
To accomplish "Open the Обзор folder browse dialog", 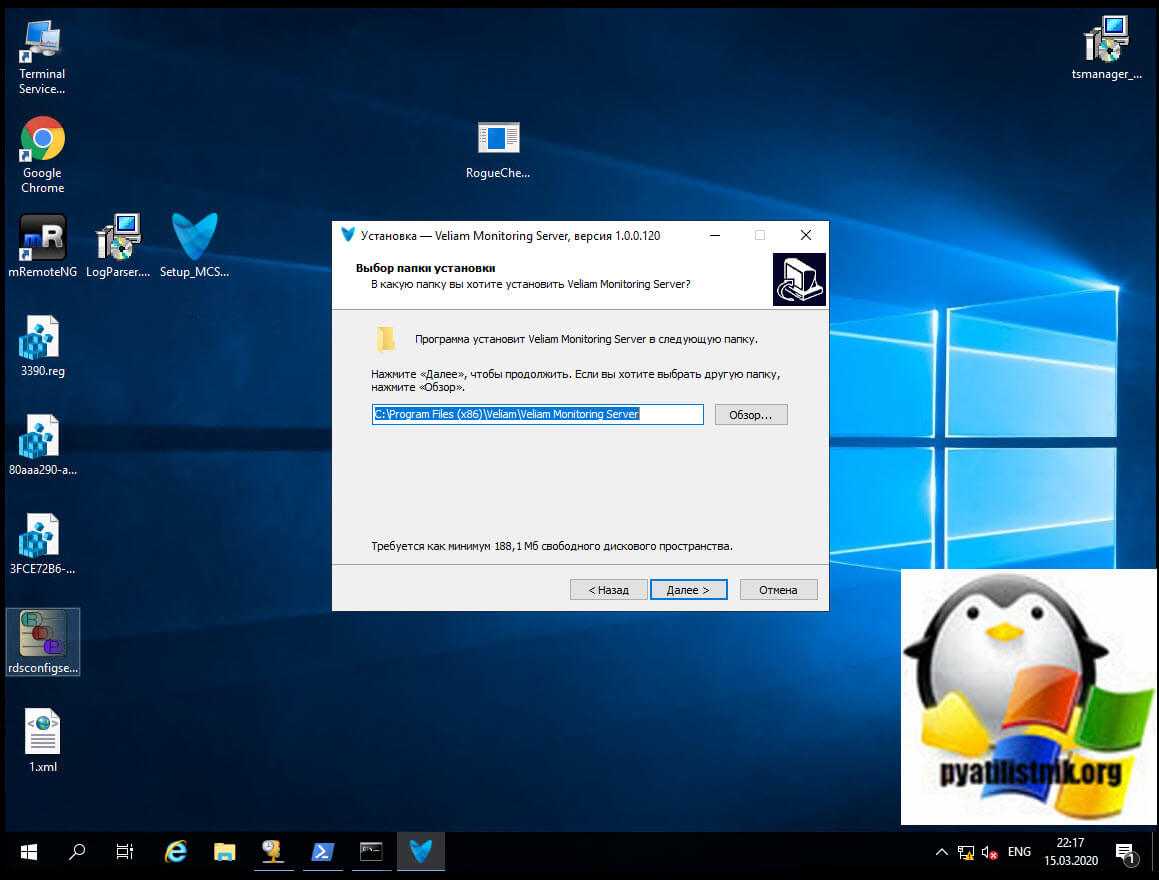I will tap(751, 415).
